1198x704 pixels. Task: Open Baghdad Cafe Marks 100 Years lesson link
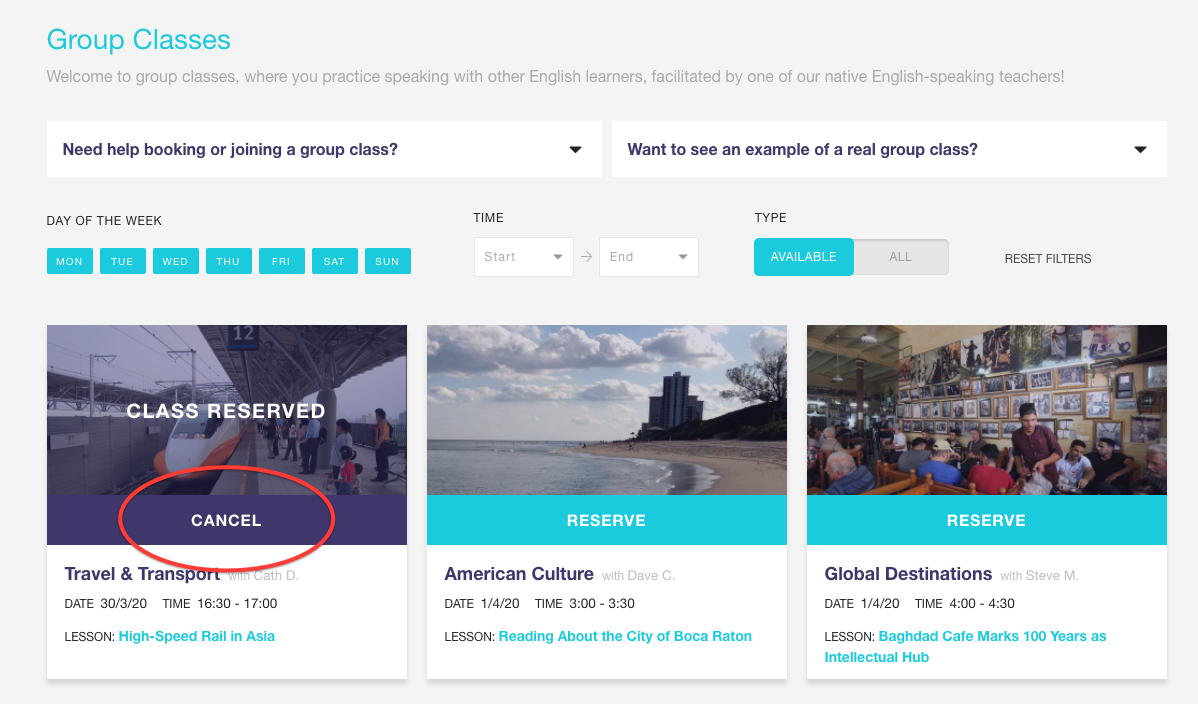coord(965,647)
